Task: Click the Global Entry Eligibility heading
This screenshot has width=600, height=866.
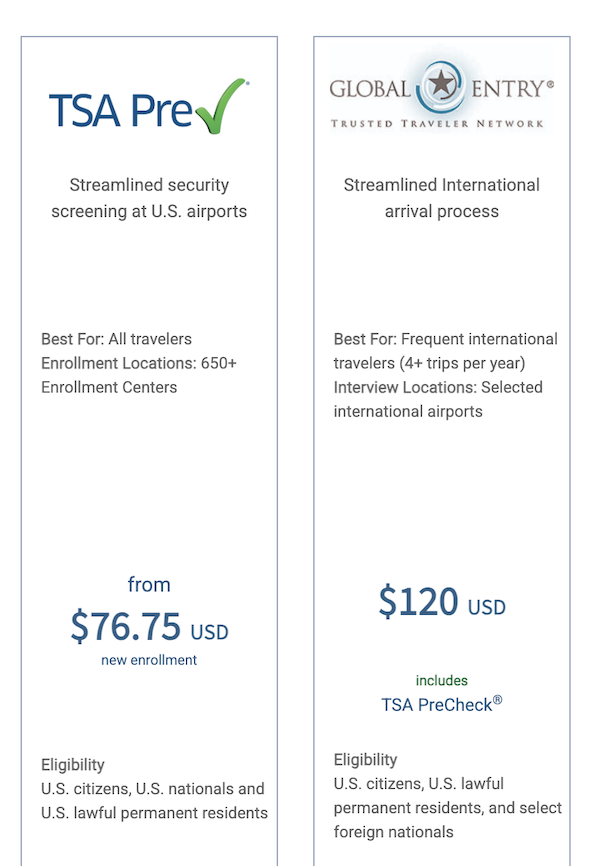Action: [365, 759]
